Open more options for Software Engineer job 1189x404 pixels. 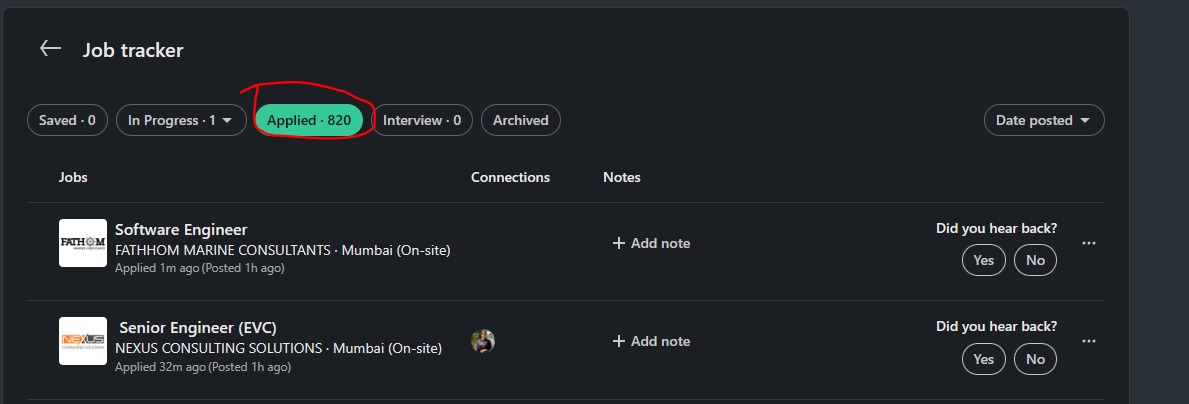pyautogui.click(x=1089, y=243)
